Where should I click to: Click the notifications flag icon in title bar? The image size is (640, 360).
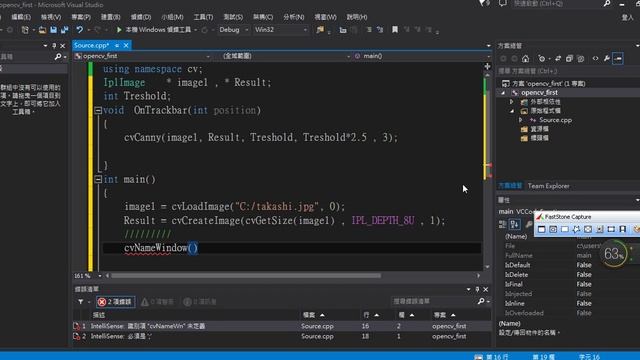coord(483,4)
